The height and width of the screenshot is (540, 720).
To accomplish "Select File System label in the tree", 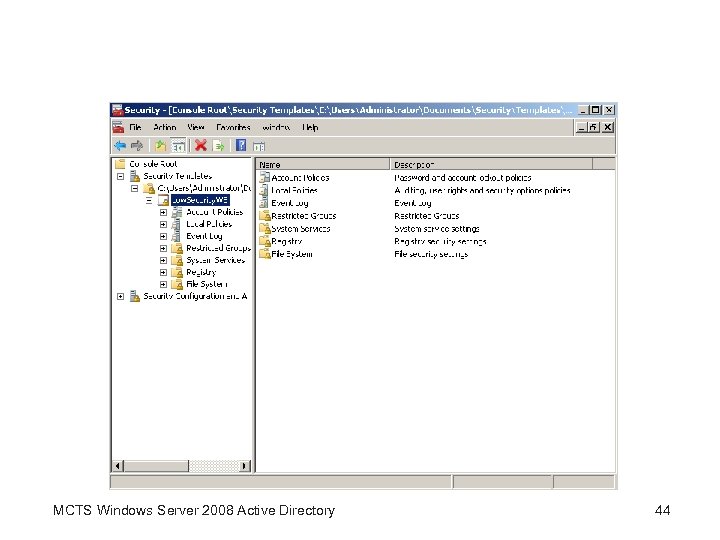I will 207,284.
